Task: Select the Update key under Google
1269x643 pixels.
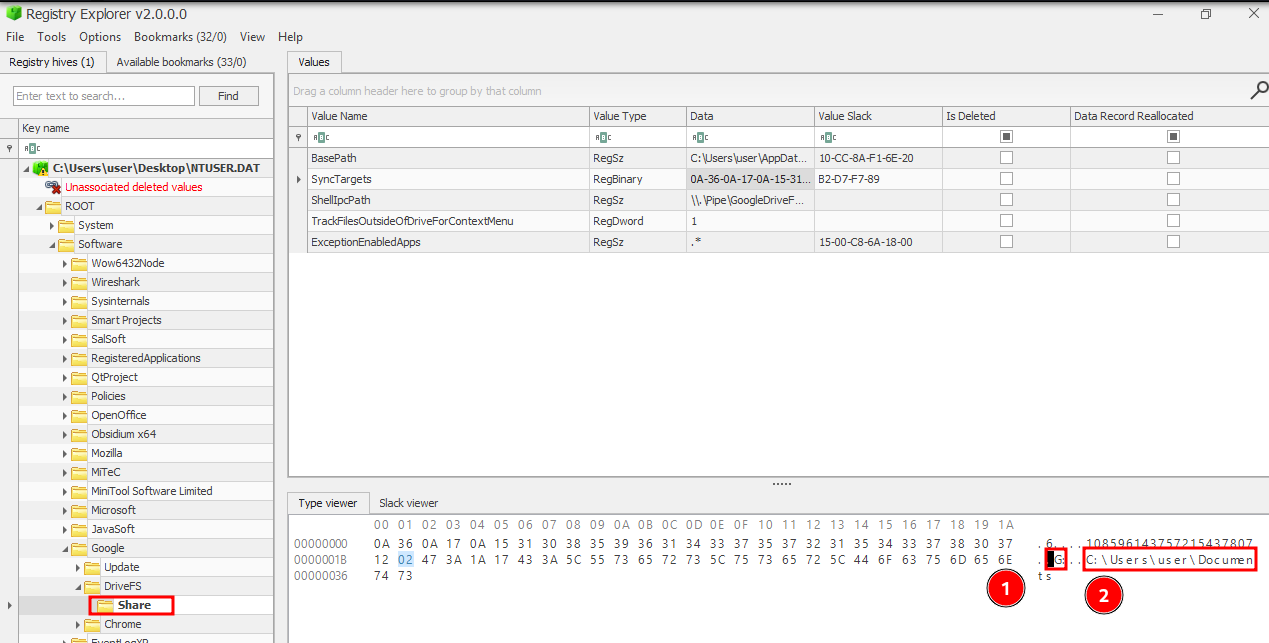Action: coord(122,567)
